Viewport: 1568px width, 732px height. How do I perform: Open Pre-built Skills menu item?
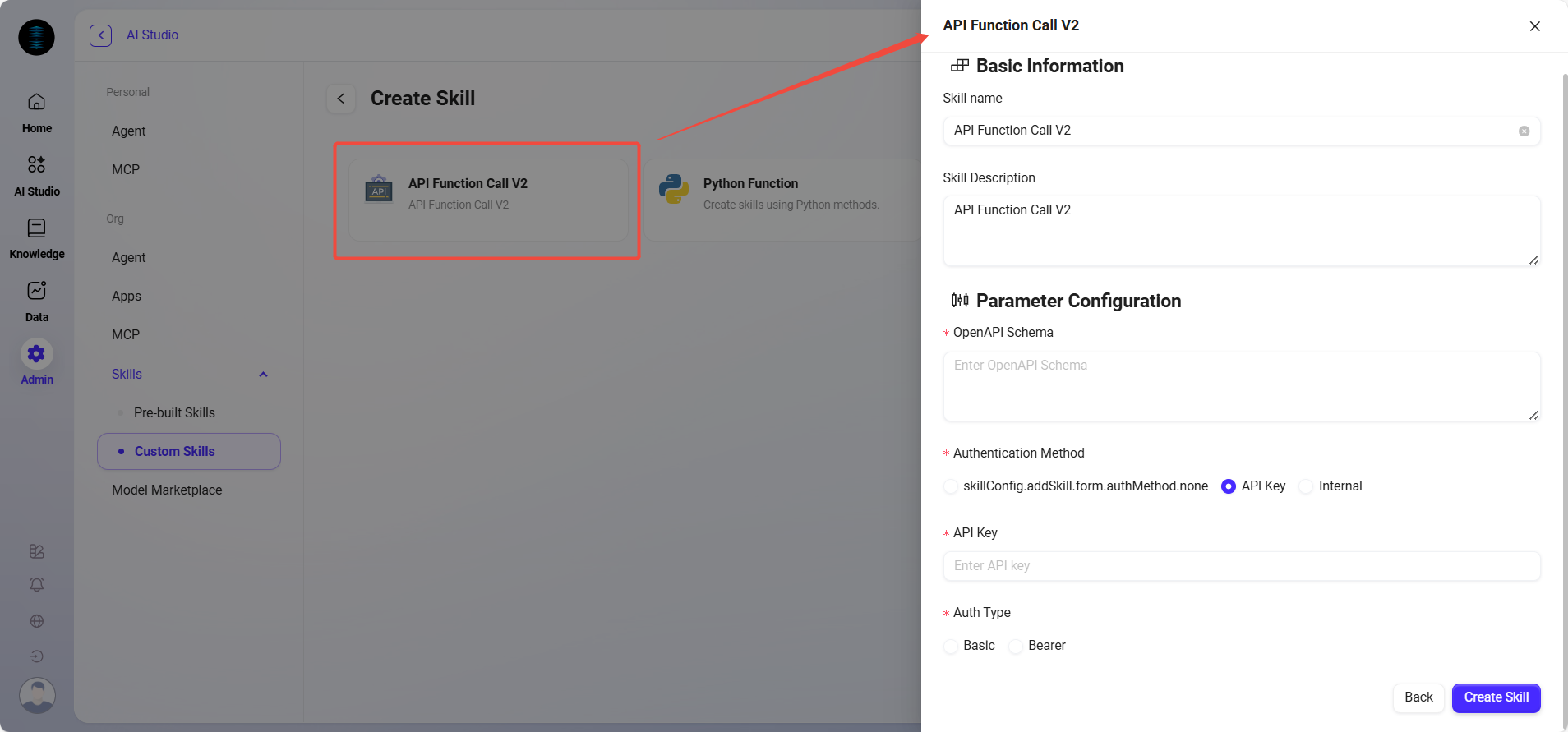(174, 412)
